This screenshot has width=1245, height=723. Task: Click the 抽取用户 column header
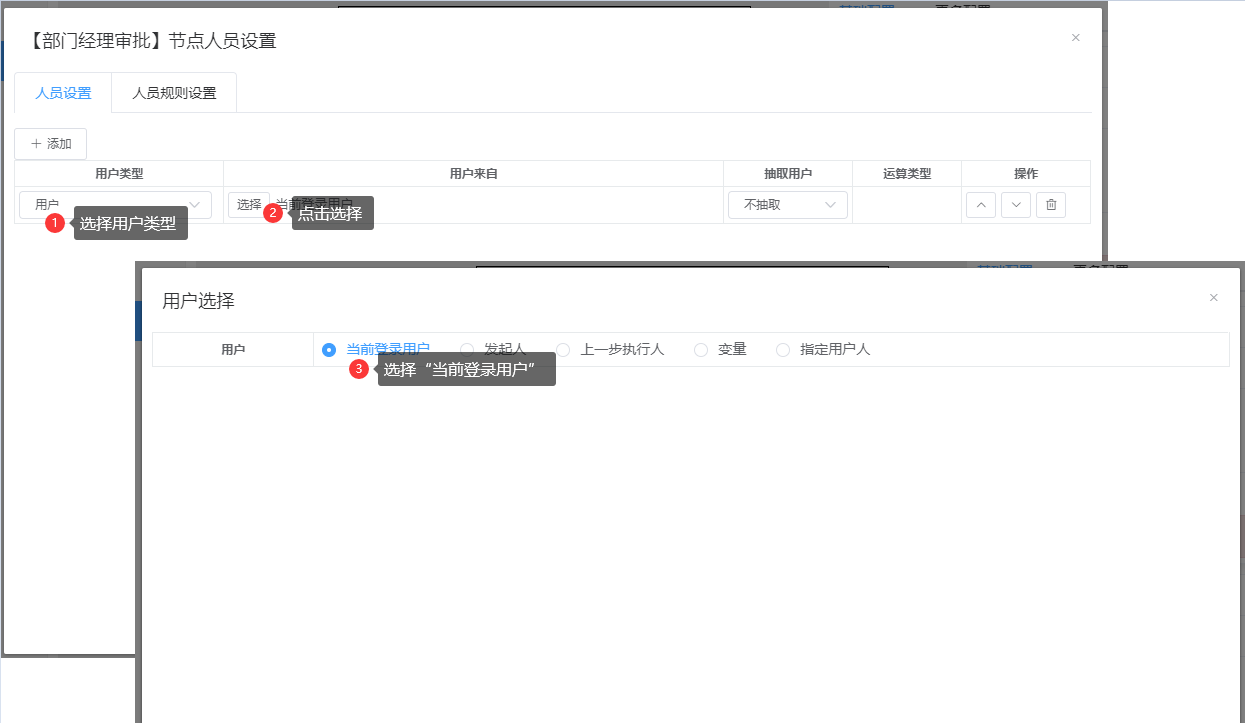788,174
